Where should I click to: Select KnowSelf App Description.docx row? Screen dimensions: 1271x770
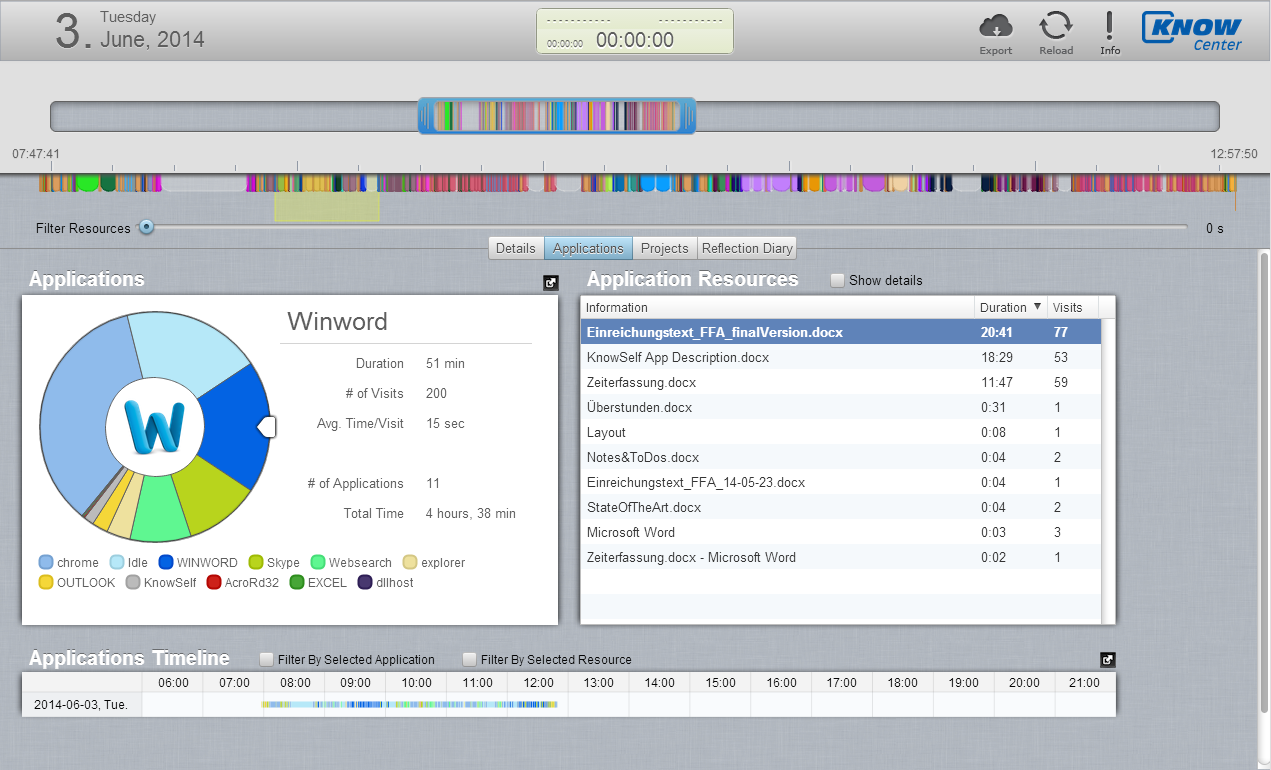(x=841, y=357)
